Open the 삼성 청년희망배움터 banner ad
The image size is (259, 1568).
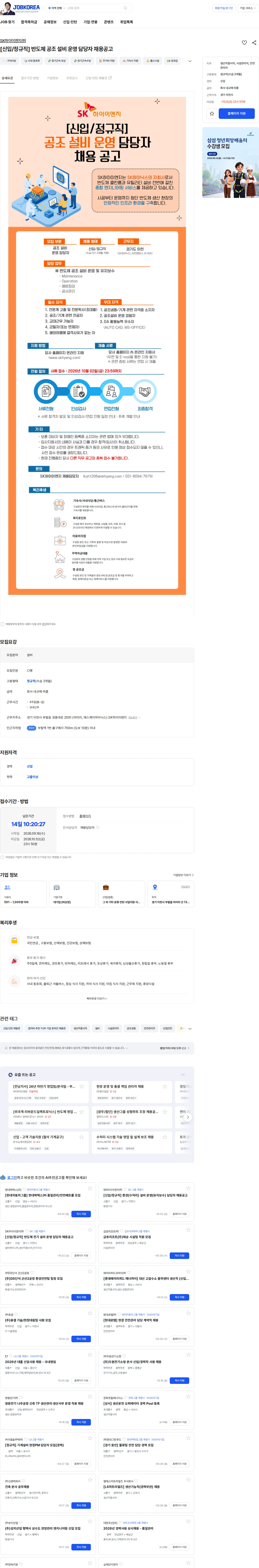coord(230,163)
